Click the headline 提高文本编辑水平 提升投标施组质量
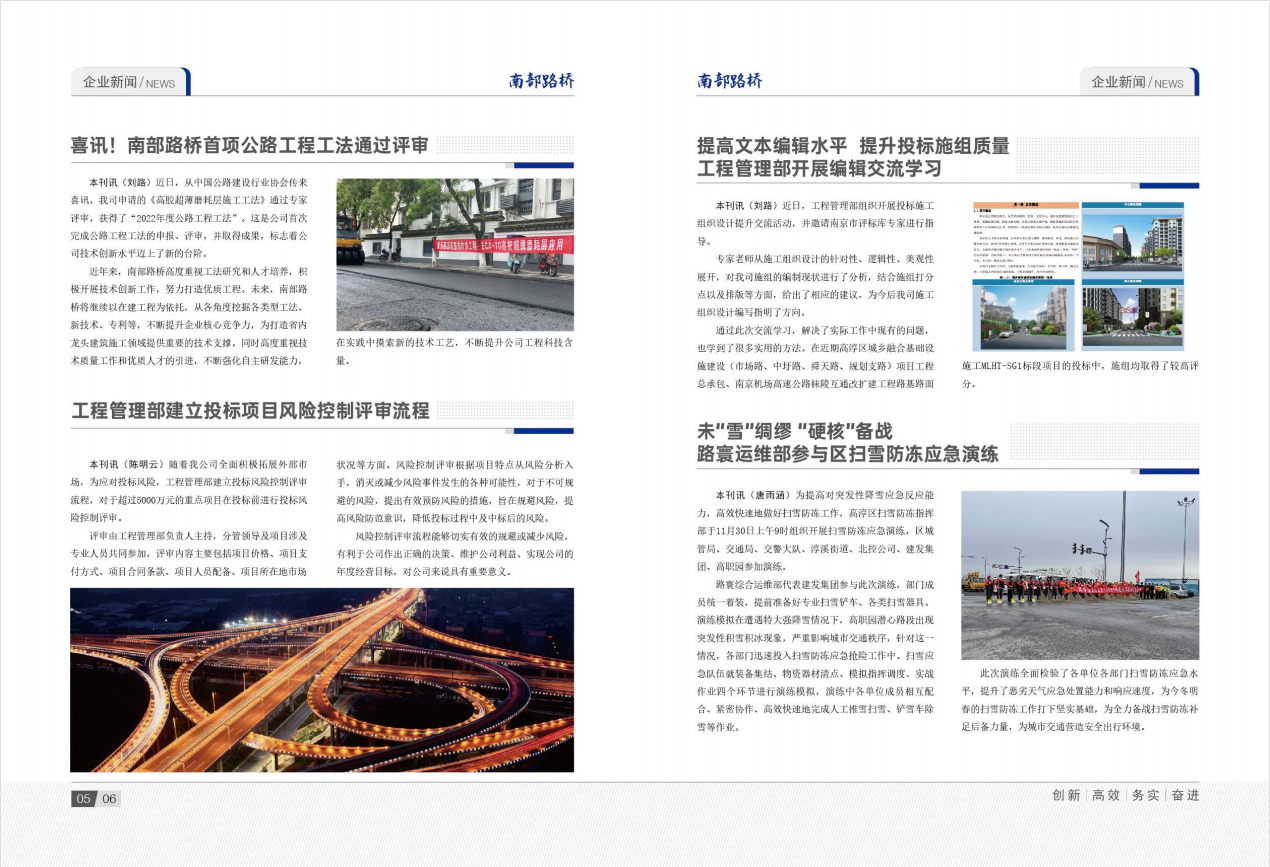 (853, 146)
